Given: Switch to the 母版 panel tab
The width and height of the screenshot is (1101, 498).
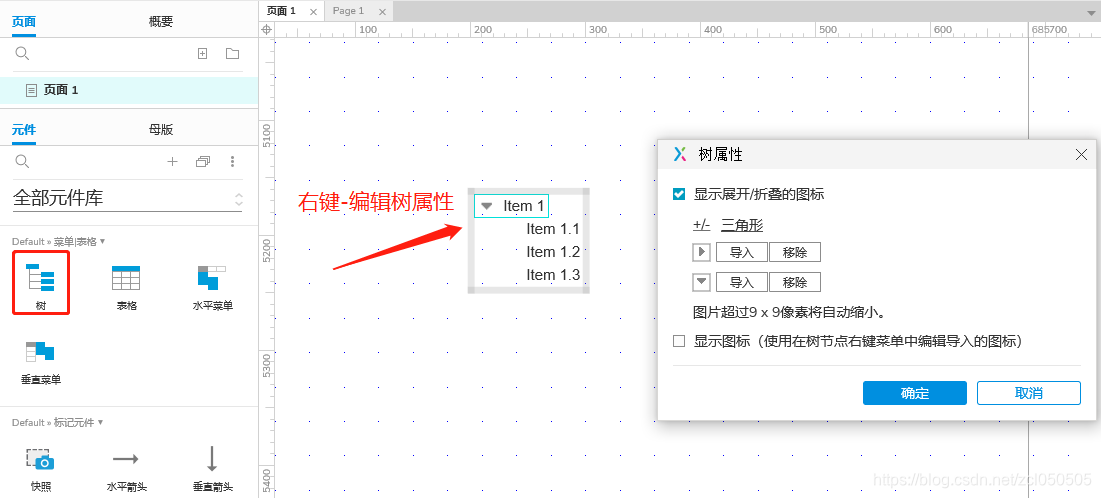Looking at the screenshot, I should [x=161, y=130].
